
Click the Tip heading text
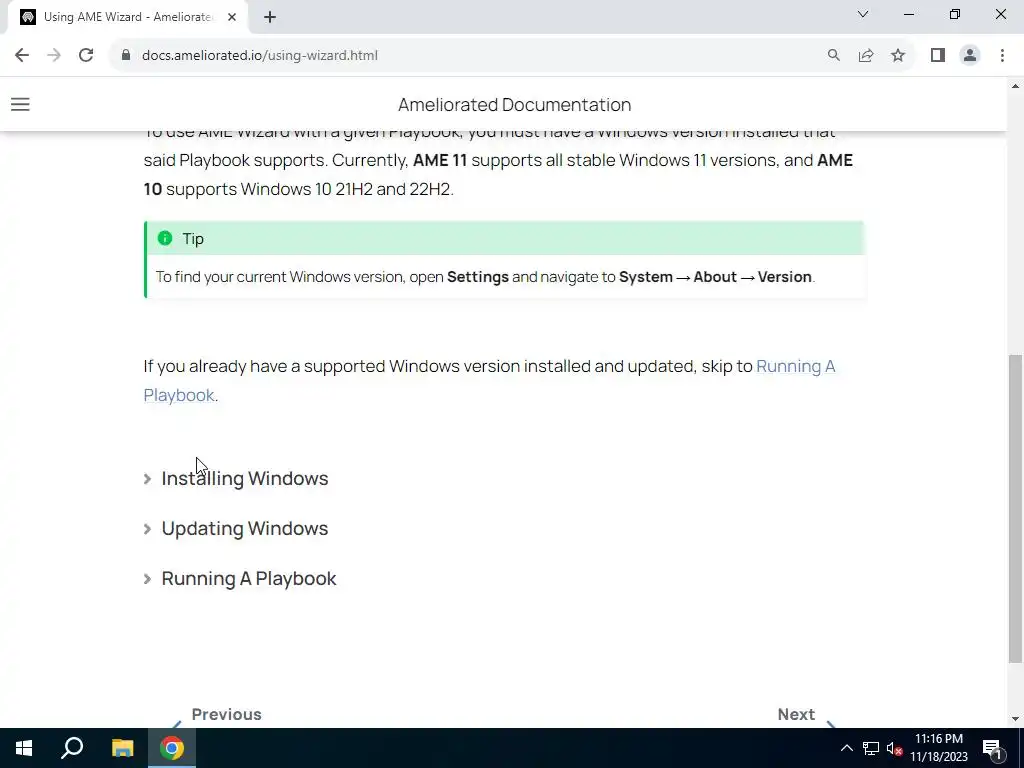tap(193, 239)
